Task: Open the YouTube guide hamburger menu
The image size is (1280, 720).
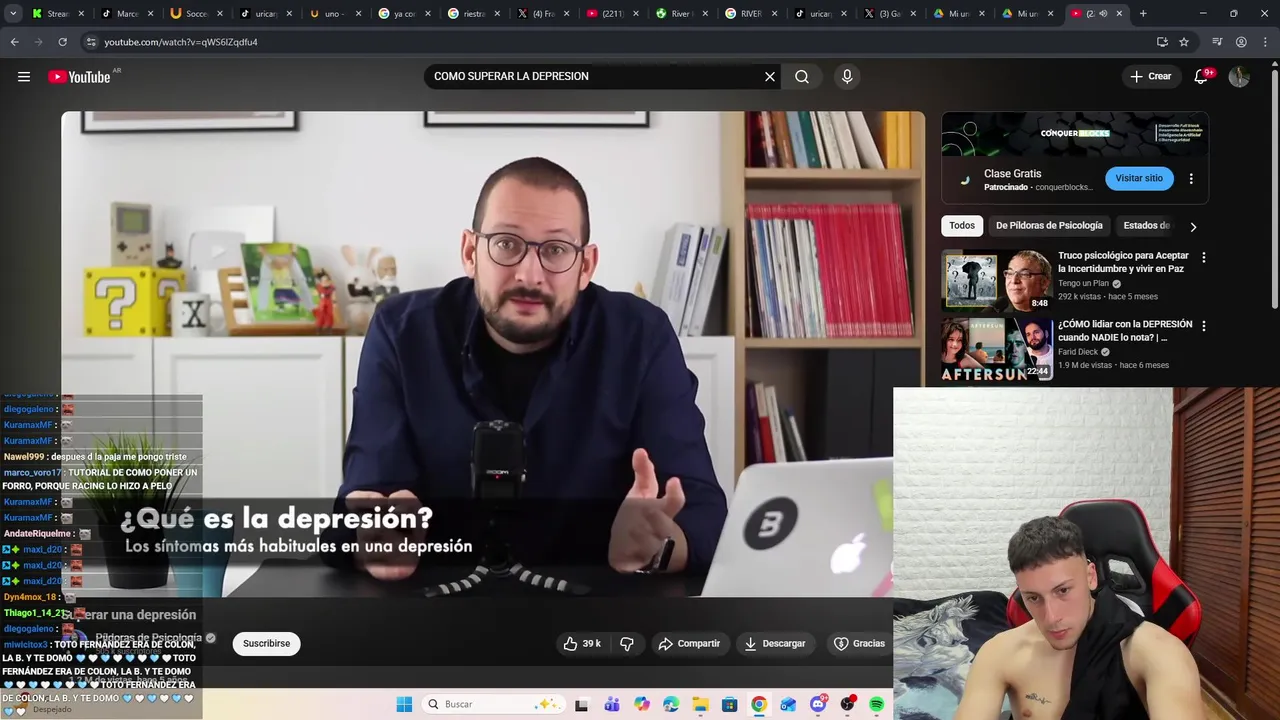Action: point(24,77)
